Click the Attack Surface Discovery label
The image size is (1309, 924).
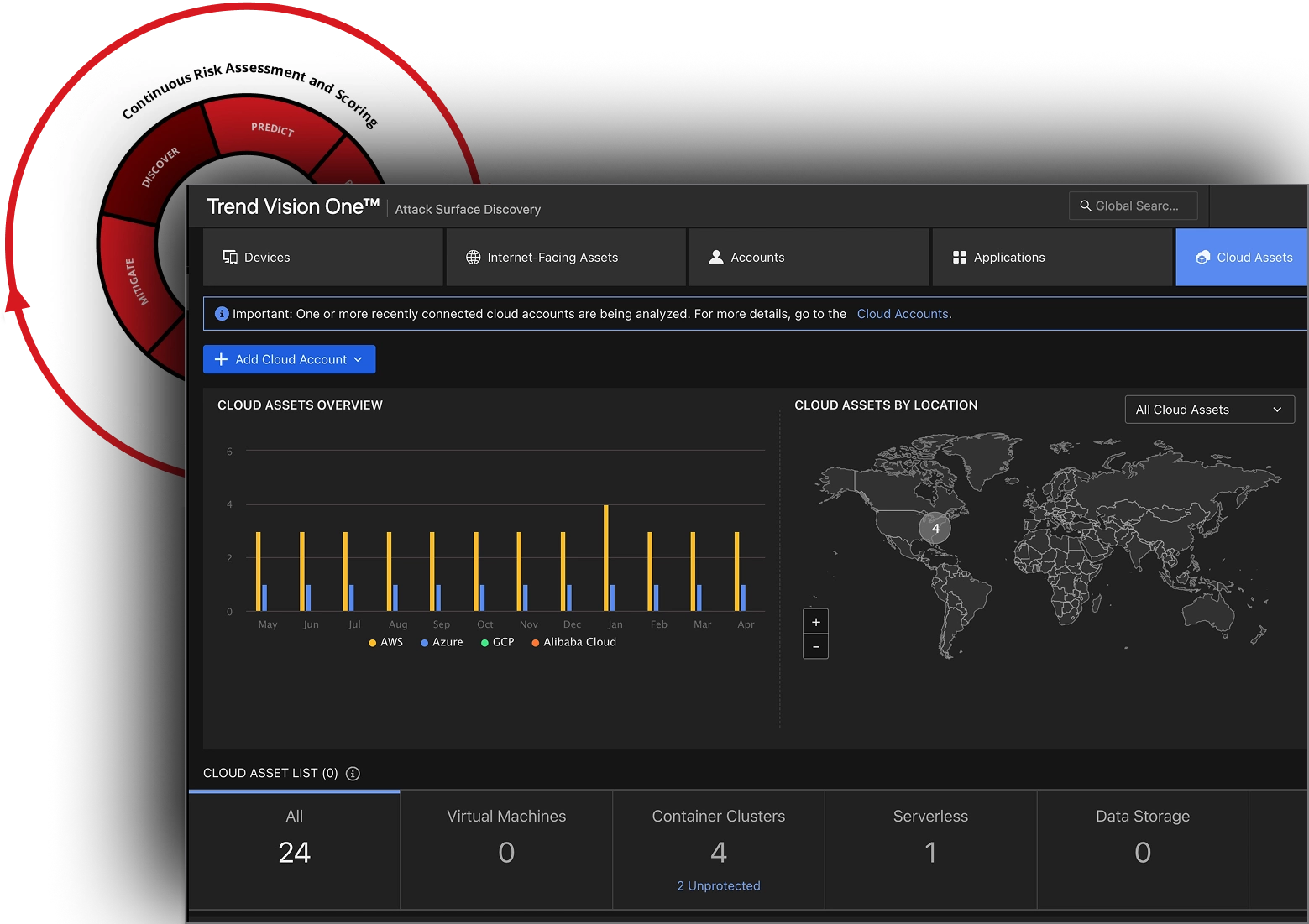coord(468,209)
